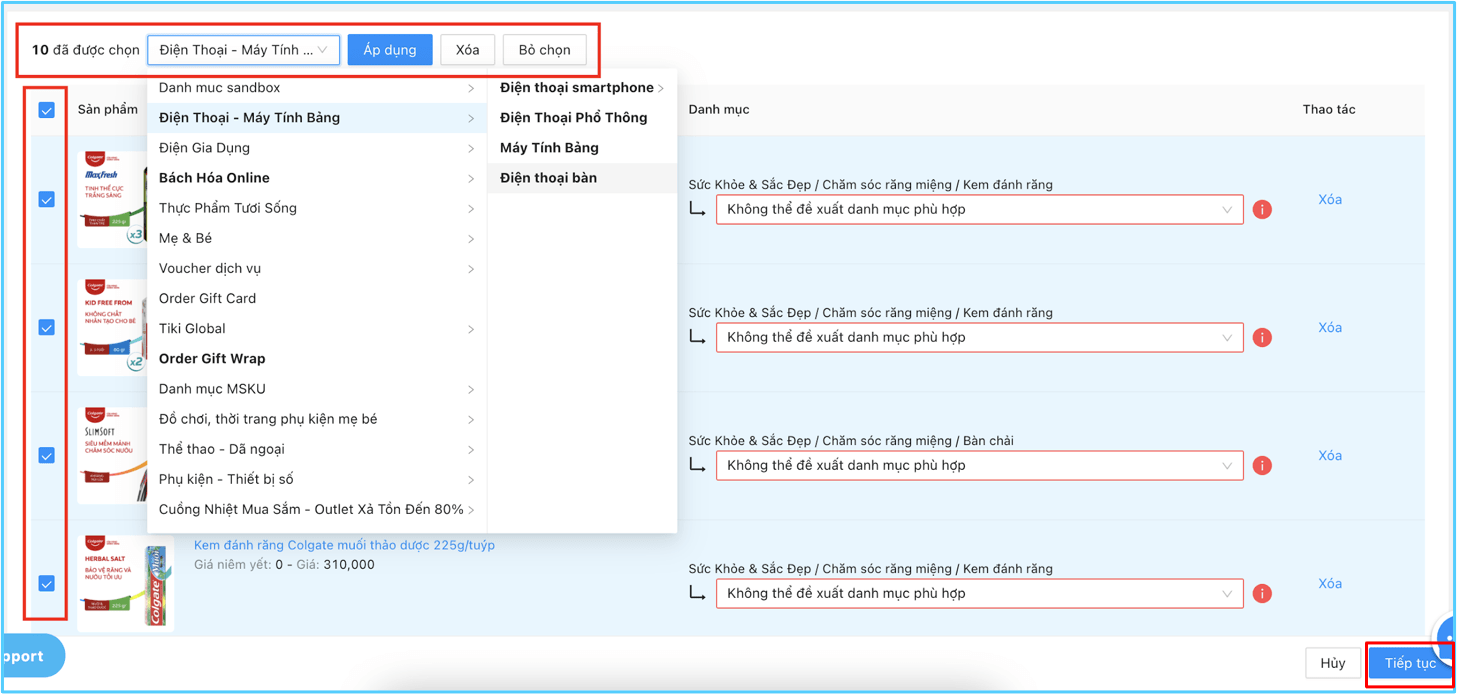Click the Support button at bottom left
This screenshot has height=694, width=1457.
tap(32, 657)
